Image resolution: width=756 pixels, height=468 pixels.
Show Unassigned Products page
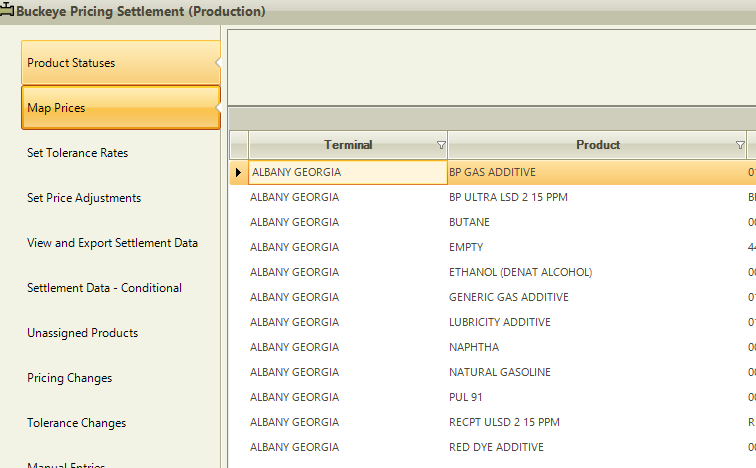point(82,333)
